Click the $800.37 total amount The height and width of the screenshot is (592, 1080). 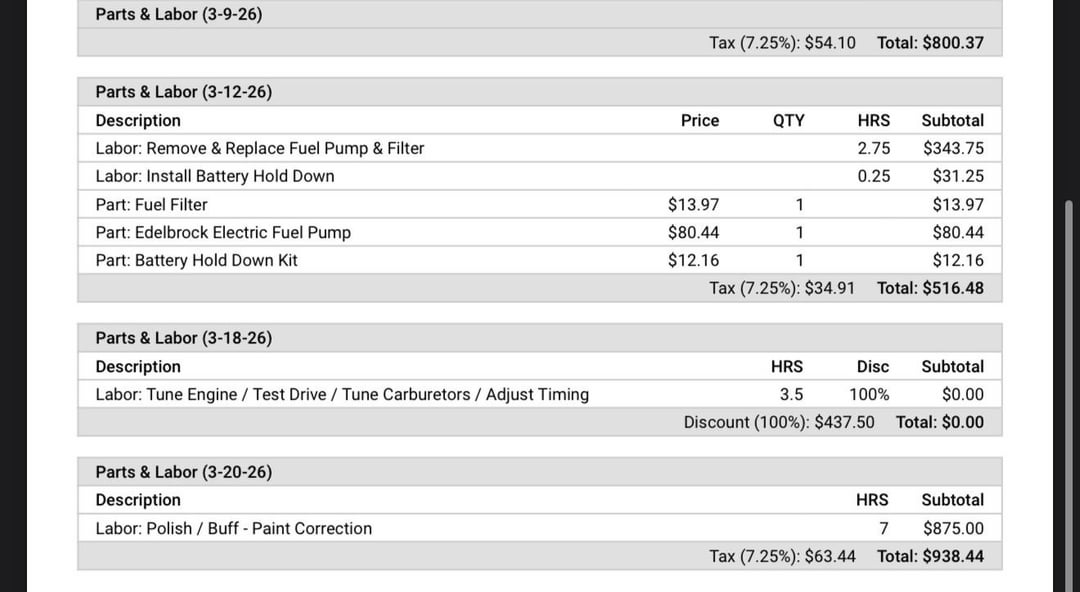click(x=952, y=43)
